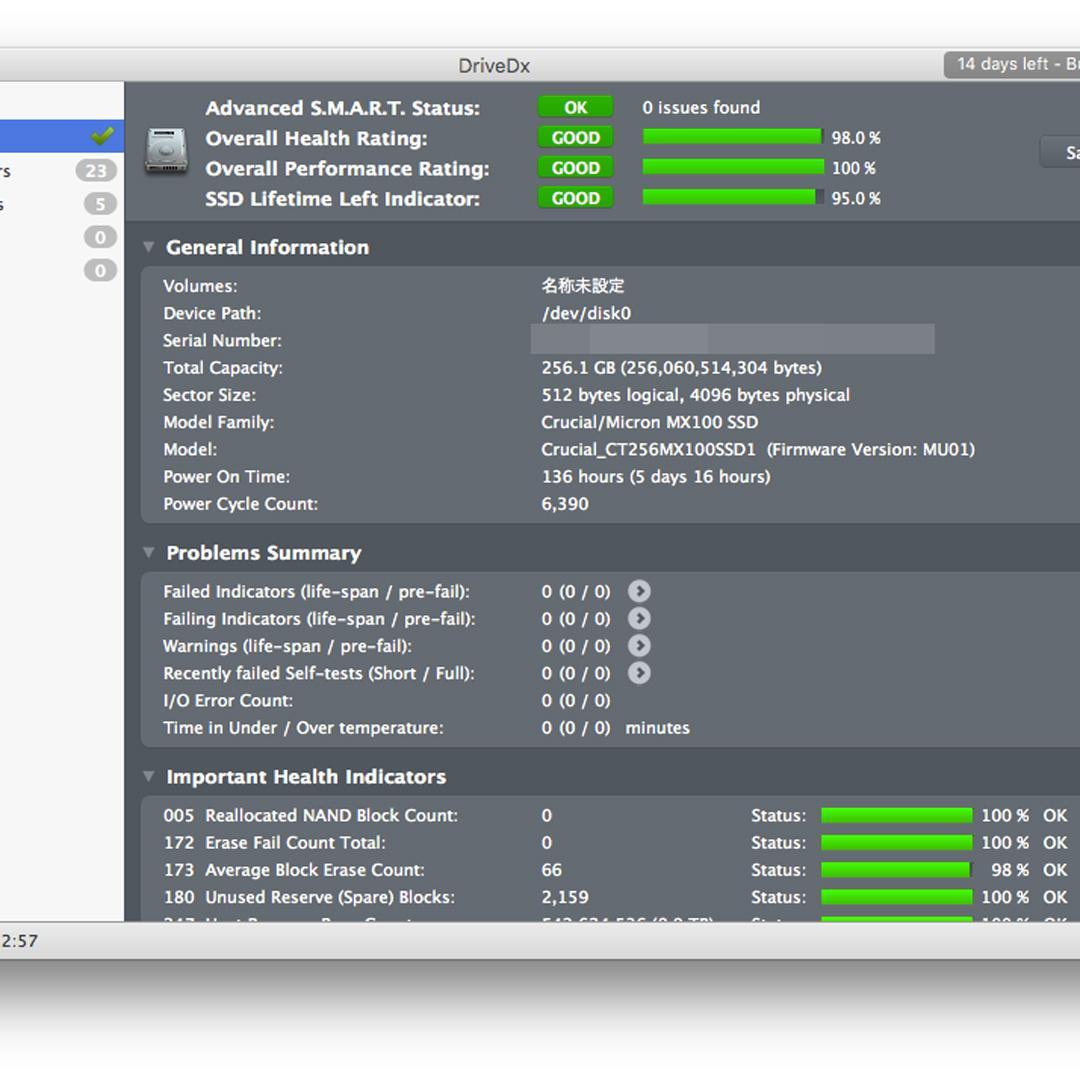Collapse the Problems Summary section
1080x1080 pixels.
(x=149, y=552)
